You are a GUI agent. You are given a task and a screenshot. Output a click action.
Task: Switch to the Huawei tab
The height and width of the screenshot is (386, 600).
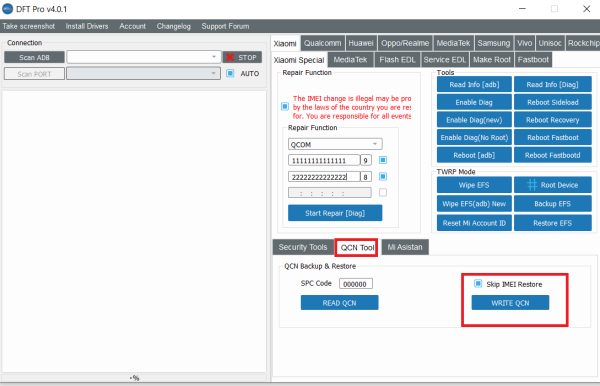pyautogui.click(x=361, y=43)
